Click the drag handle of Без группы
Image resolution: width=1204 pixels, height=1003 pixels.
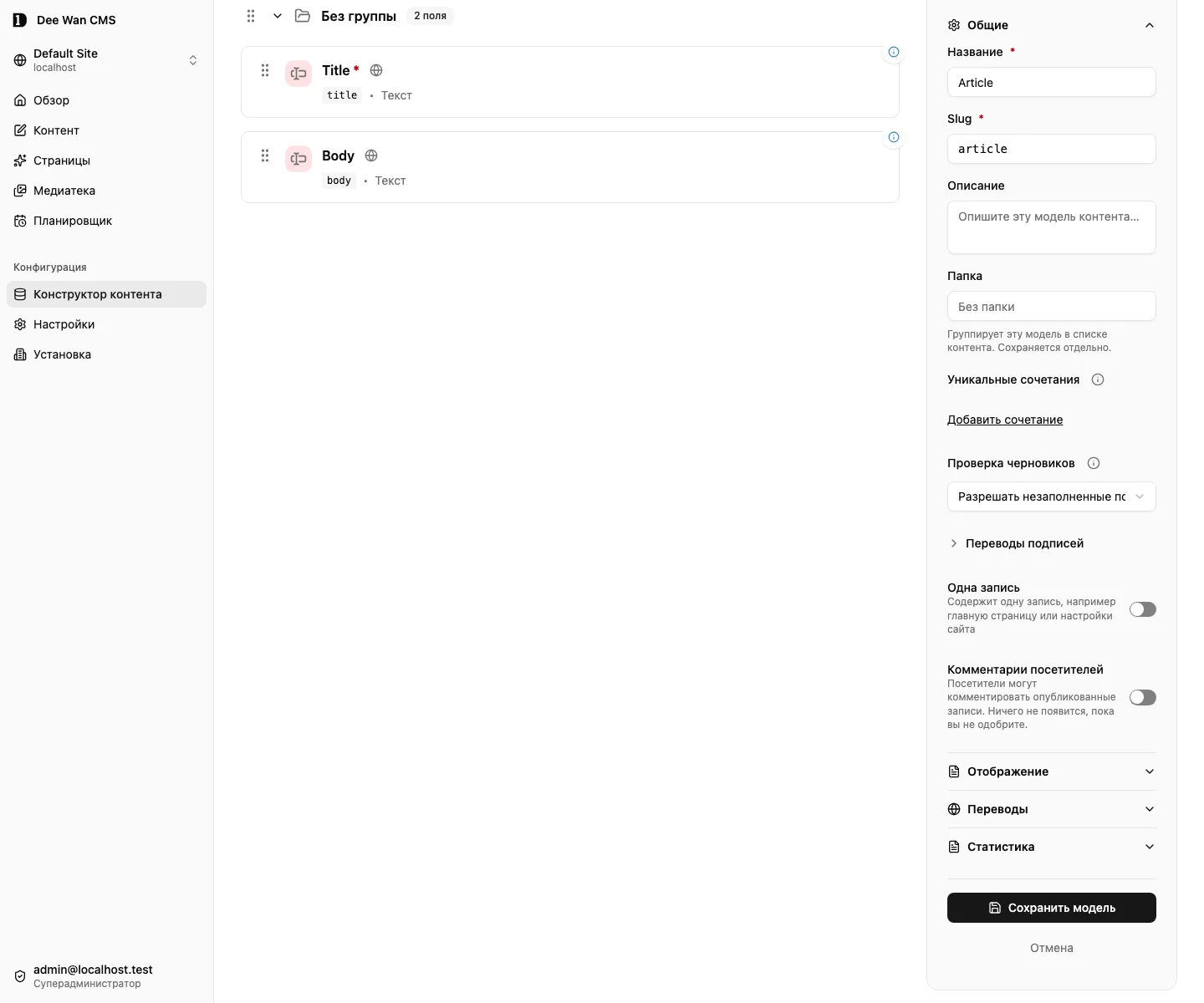point(251,16)
